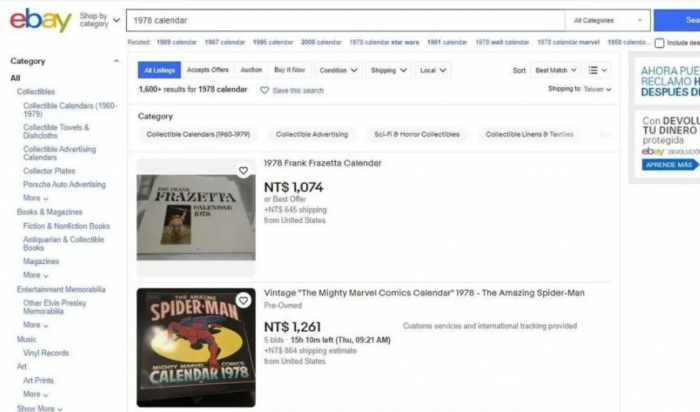Open Mighty Marvel Comics Calendar listing title
700x412 pixels.
coord(424,293)
